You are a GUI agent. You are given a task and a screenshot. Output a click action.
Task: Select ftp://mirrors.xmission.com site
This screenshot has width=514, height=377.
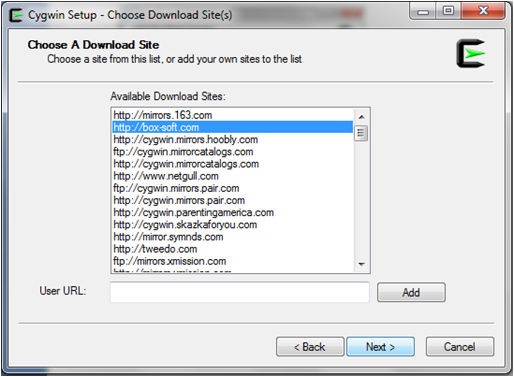(x=233, y=261)
